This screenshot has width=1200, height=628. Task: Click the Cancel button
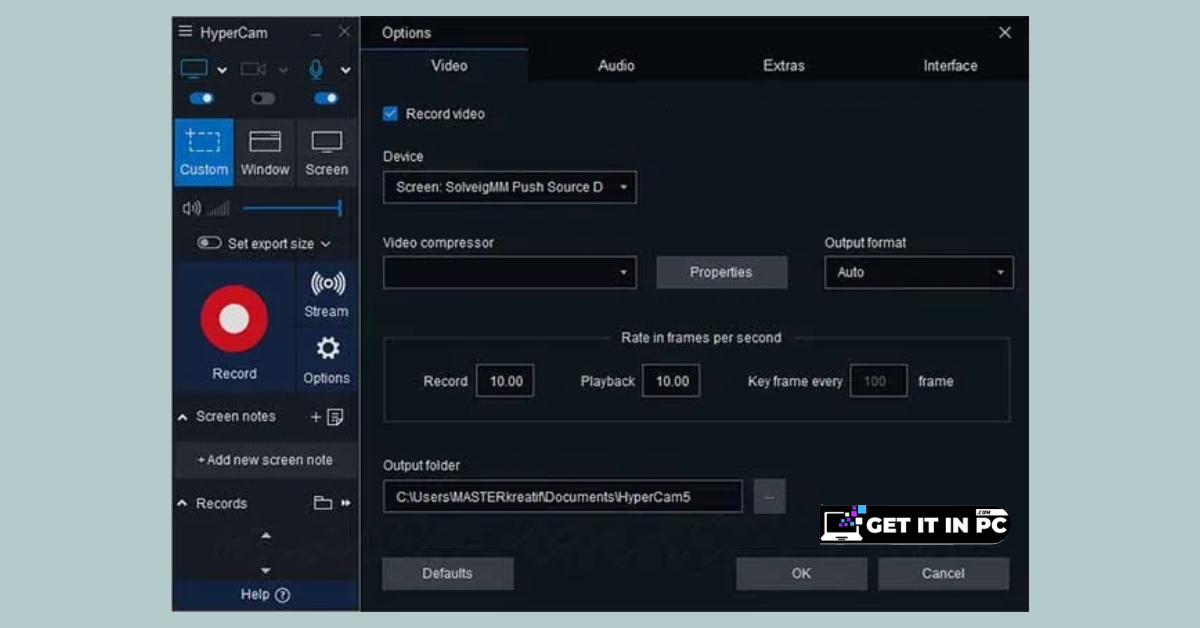click(x=943, y=573)
